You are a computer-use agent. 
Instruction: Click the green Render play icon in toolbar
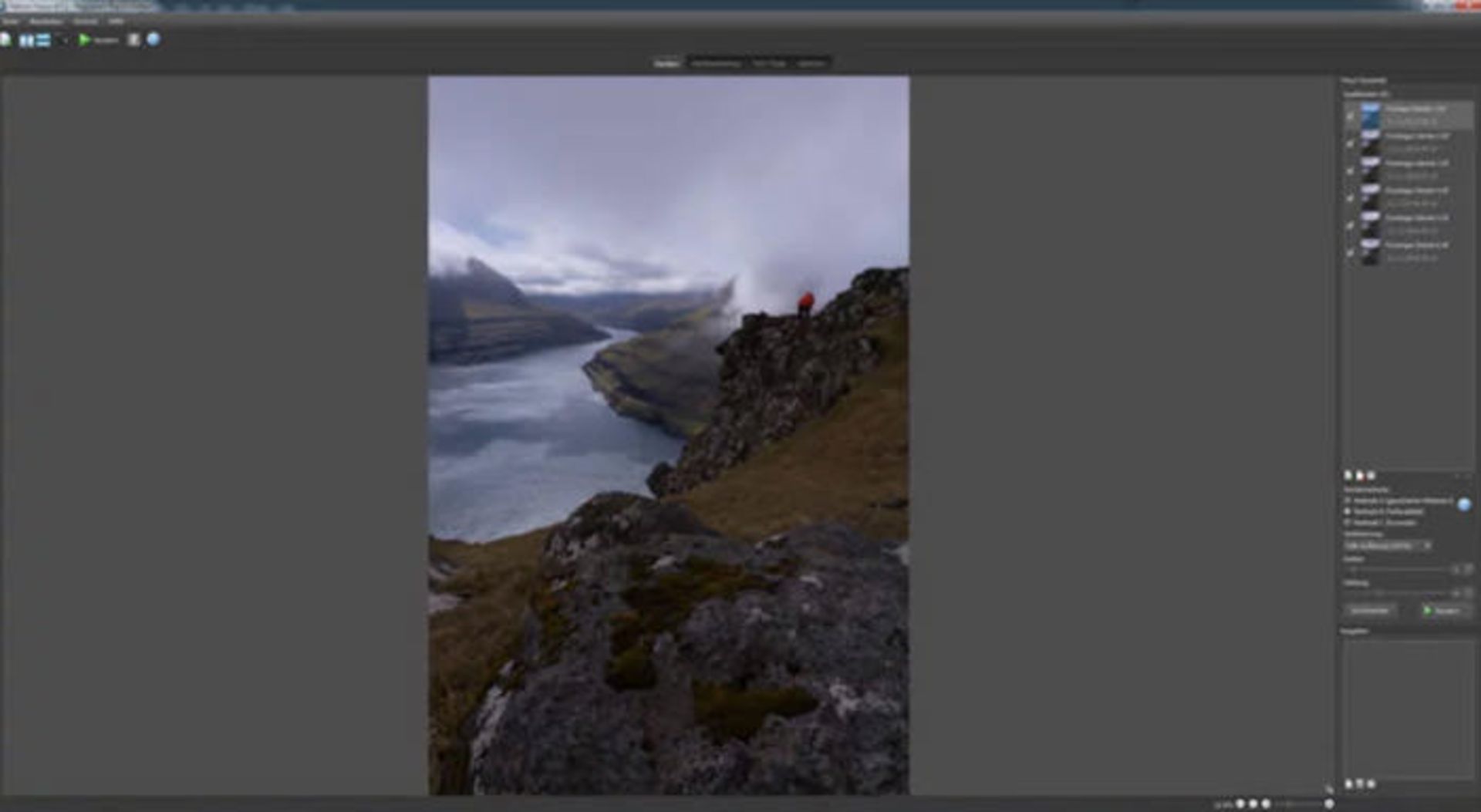pyautogui.click(x=85, y=39)
